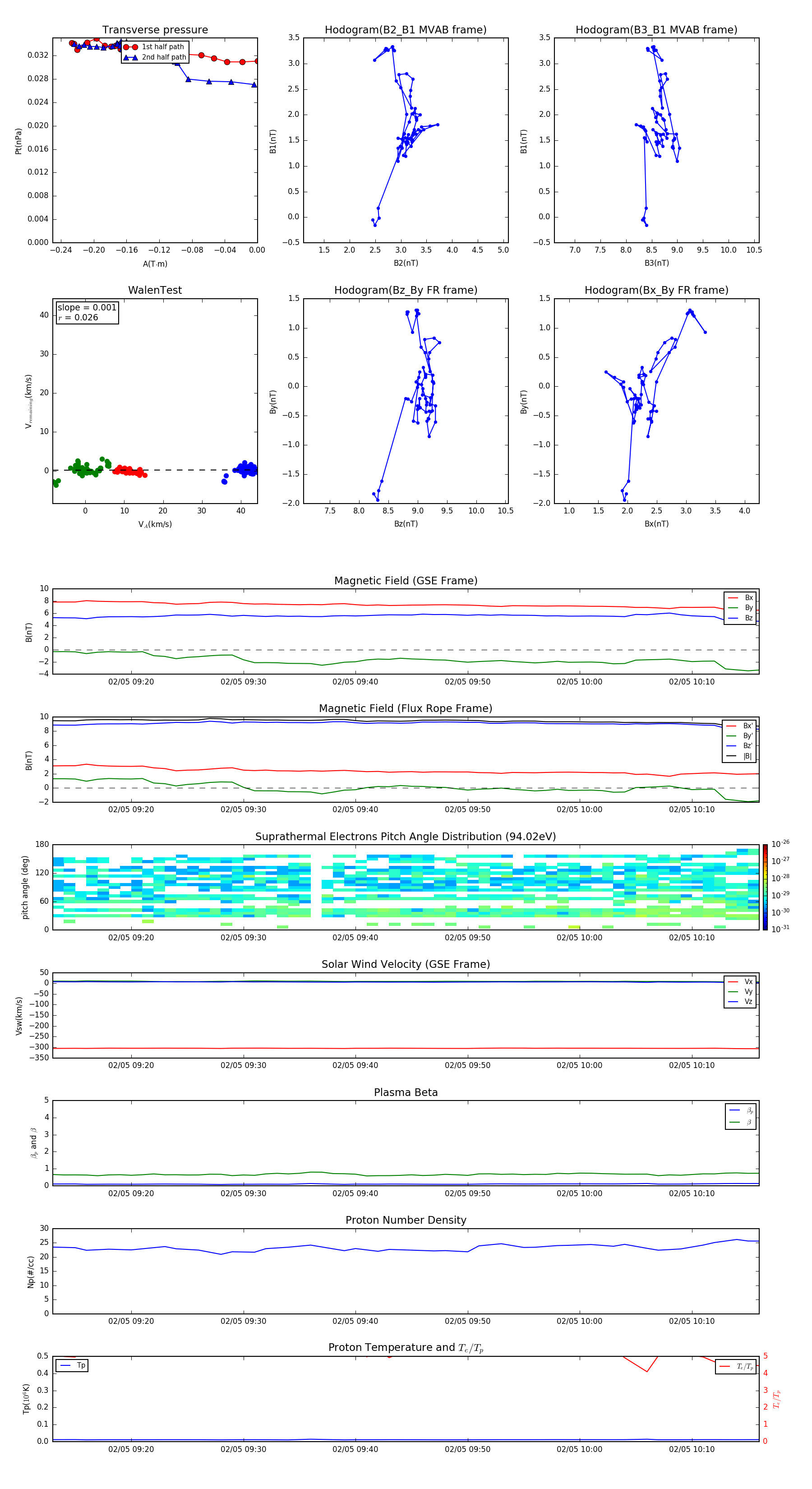Click the "Bx(nT)" hodogram x-axis label

656,524
